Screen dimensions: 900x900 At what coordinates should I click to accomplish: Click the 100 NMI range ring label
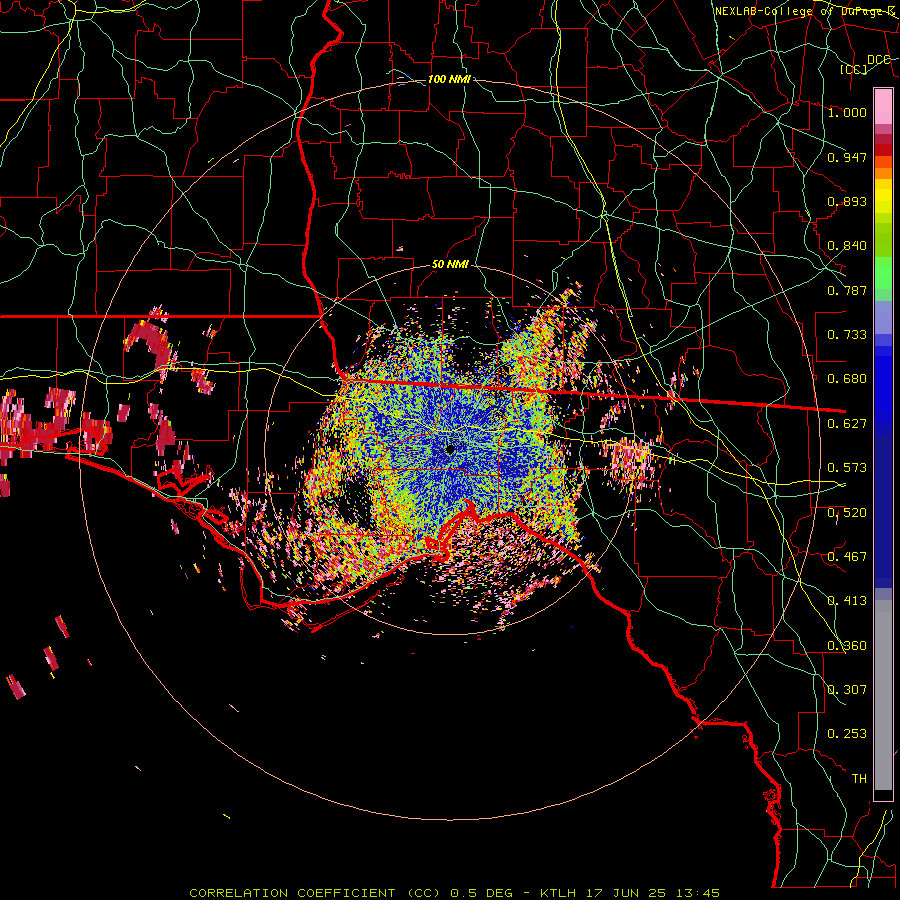coord(449,79)
